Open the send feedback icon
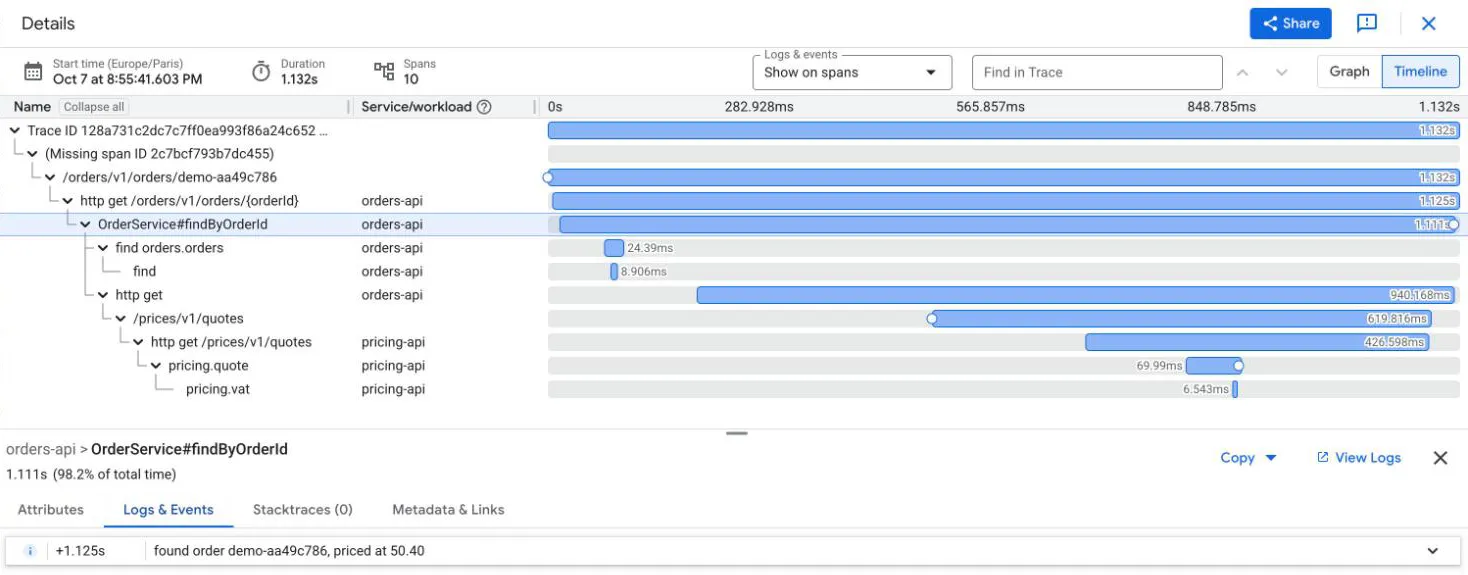The width and height of the screenshot is (1468, 575). pos(1367,23)
